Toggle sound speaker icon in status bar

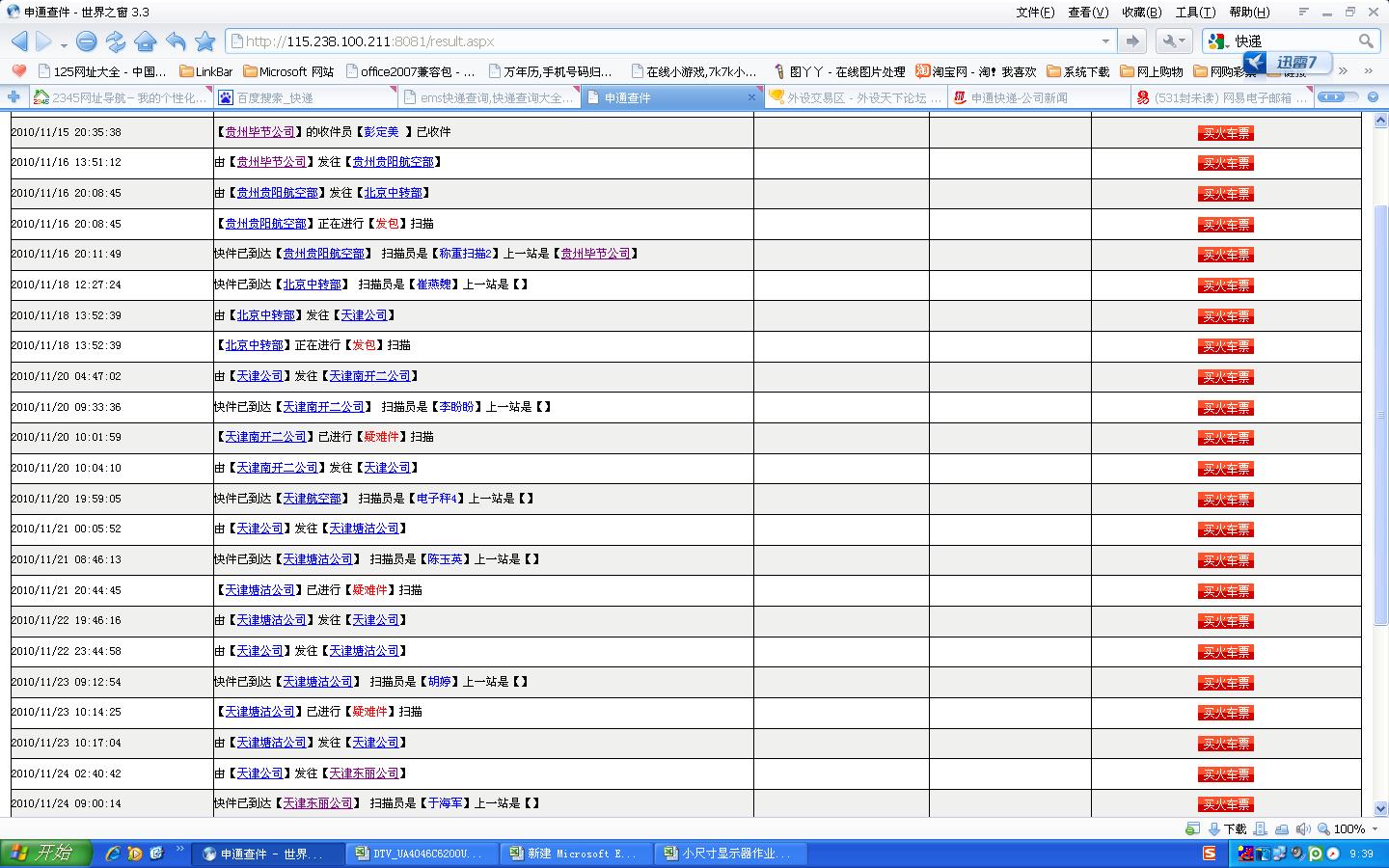(1303, 828)
